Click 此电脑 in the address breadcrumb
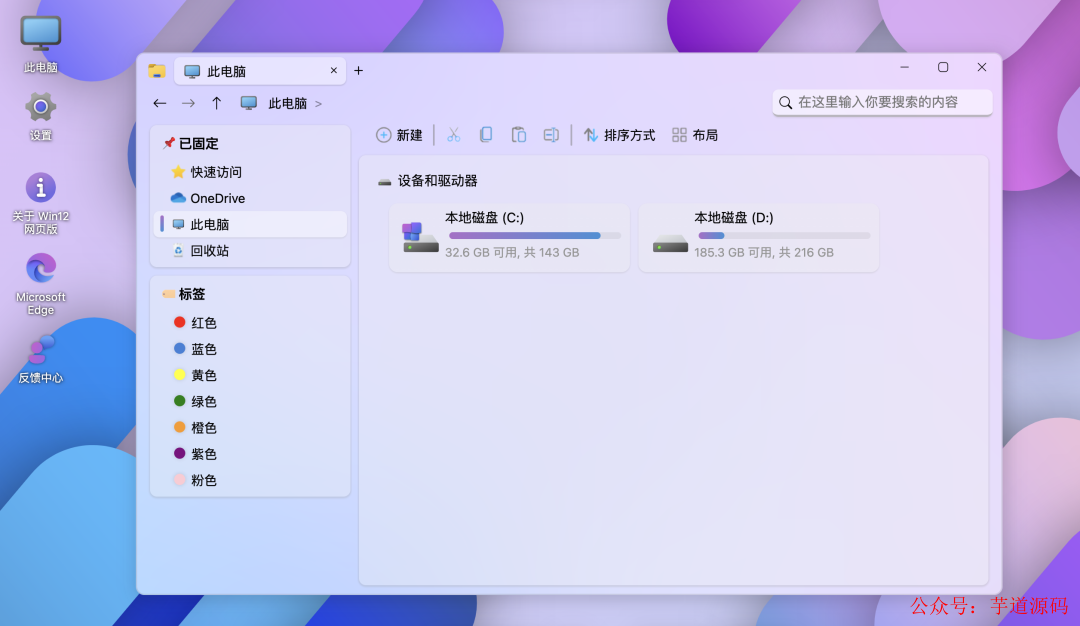The image size is (1080, 626). tap(287, 103)
